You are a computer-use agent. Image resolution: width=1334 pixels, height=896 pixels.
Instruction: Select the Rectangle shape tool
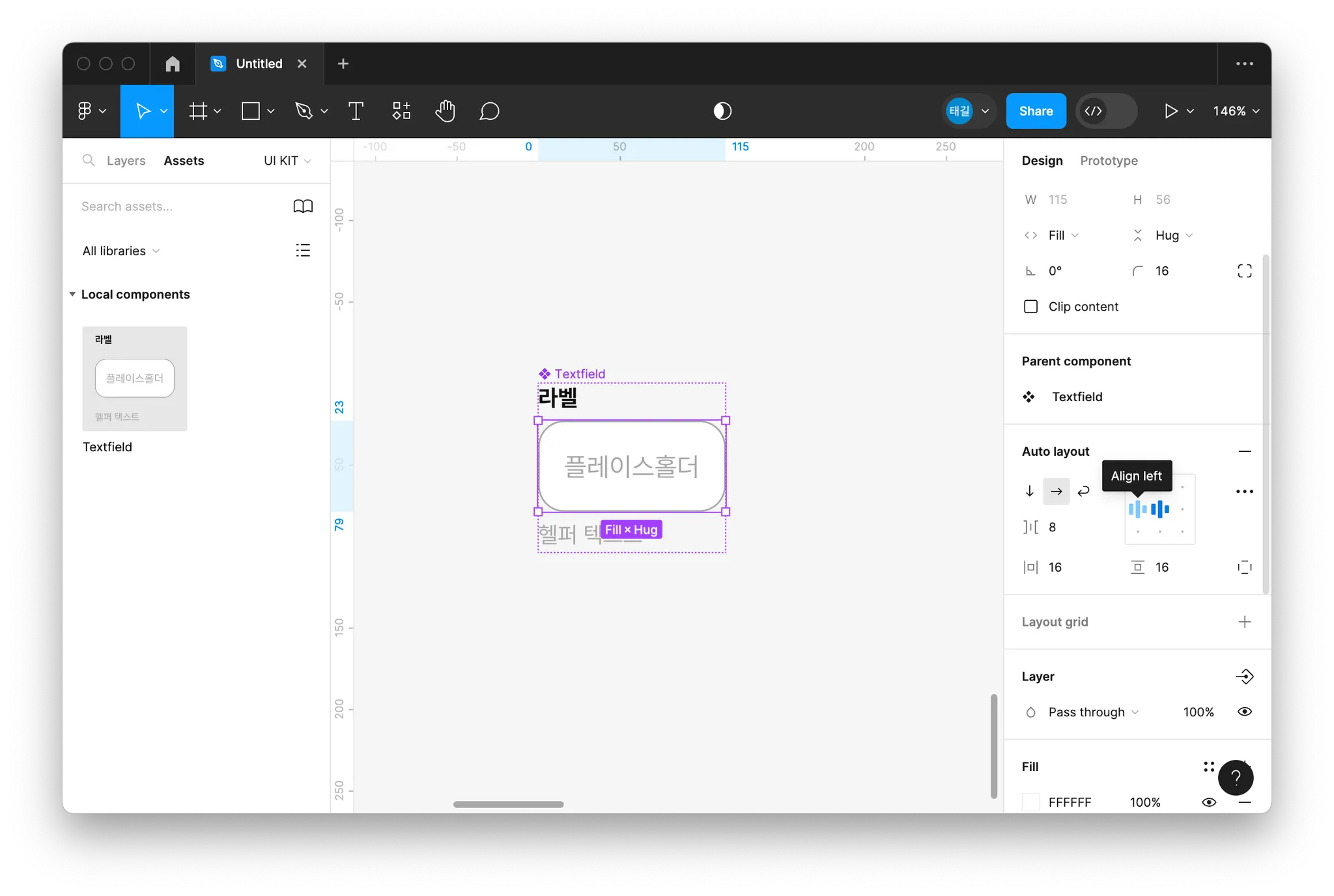[251, 111]
